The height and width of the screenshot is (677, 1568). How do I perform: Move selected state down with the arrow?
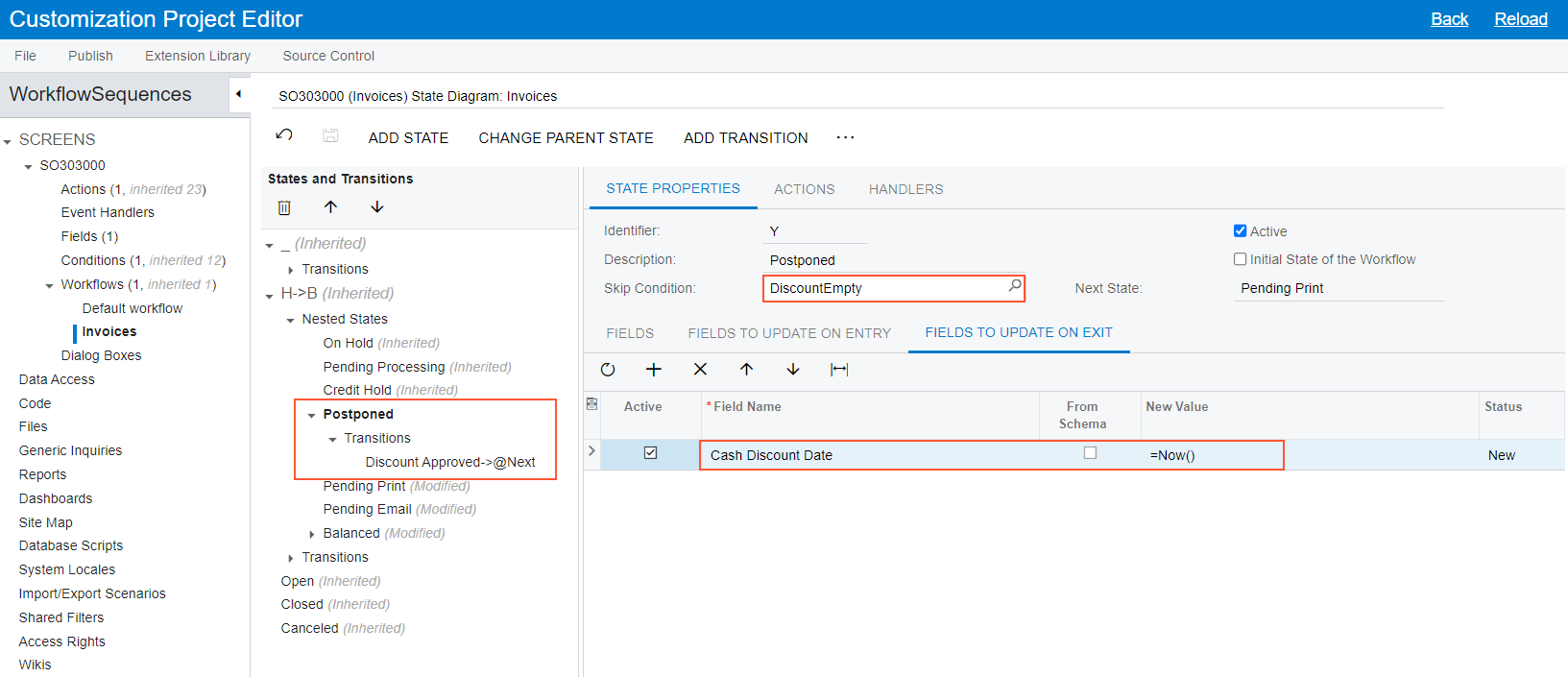[377, 207]
